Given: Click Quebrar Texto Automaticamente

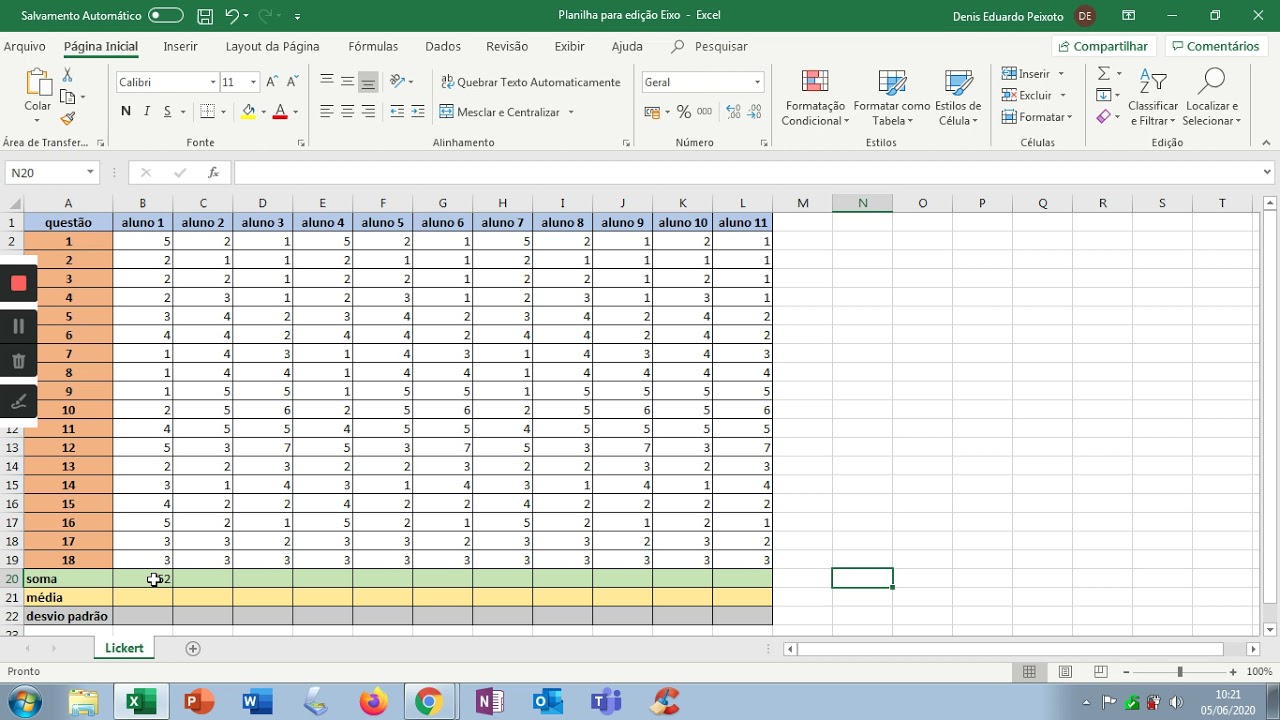Looking at the screenshot, I should (530, 82).
